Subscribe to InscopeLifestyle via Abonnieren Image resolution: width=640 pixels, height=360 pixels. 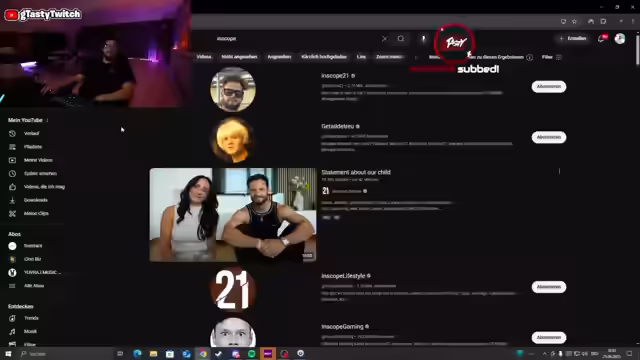tap(549, 287)
